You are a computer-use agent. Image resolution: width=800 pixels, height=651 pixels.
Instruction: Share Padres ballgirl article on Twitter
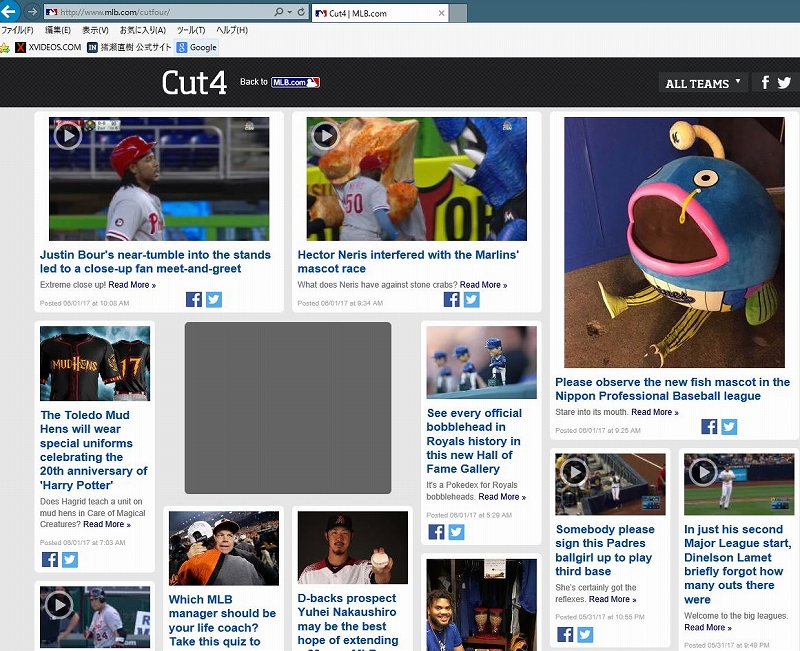click(x=585, y=634)
